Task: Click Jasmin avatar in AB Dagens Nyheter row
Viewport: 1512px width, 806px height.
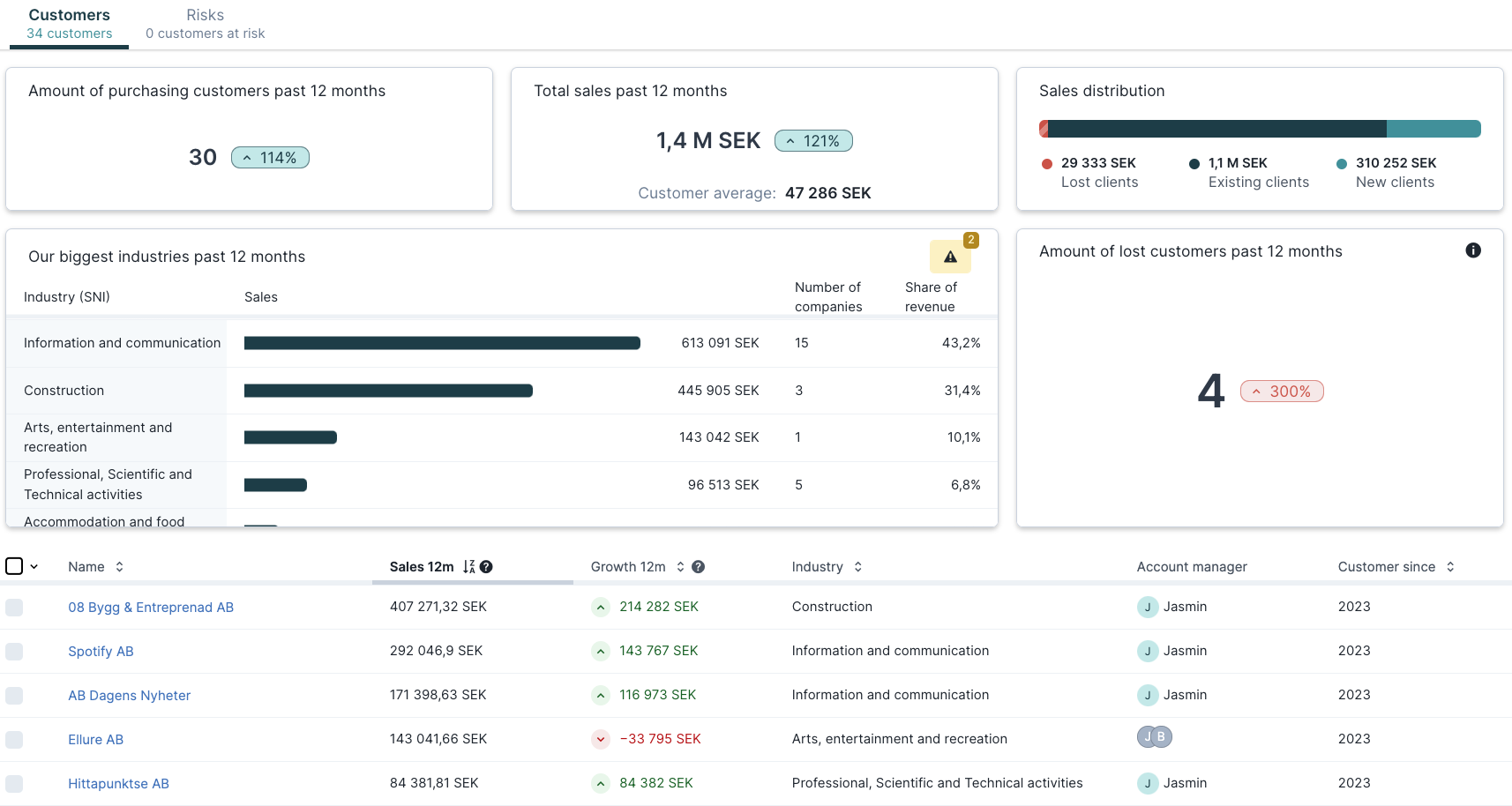Action: tap(1148, 695)
